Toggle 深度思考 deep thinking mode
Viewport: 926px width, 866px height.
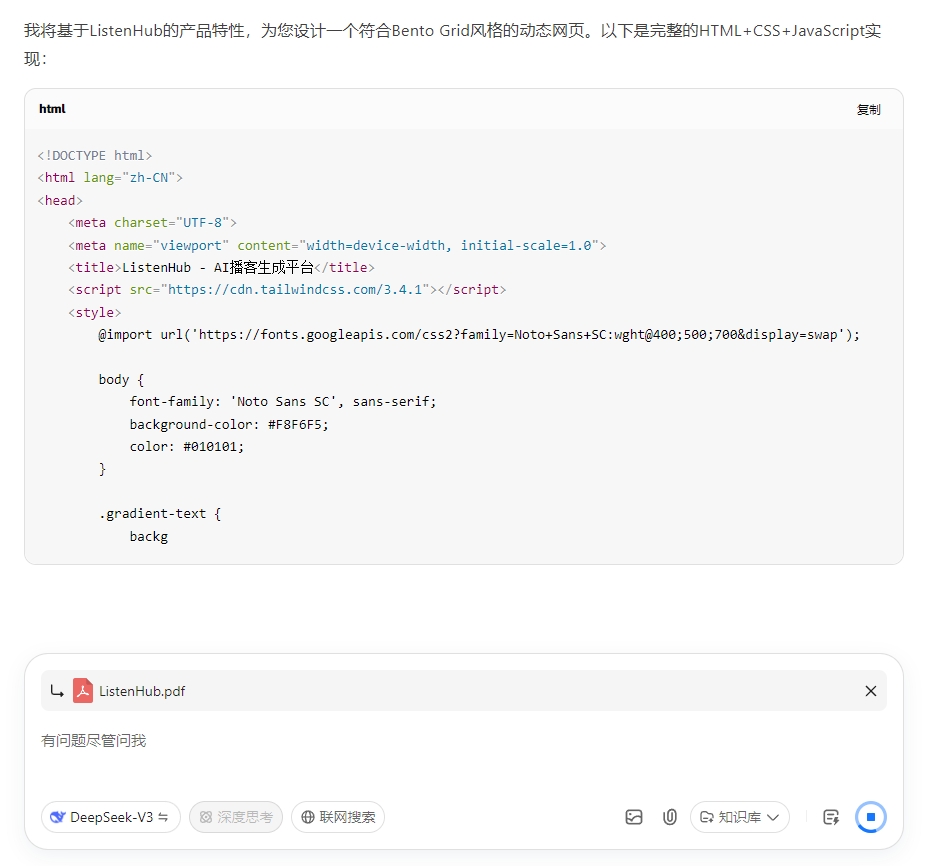click(x=236, y=817)
